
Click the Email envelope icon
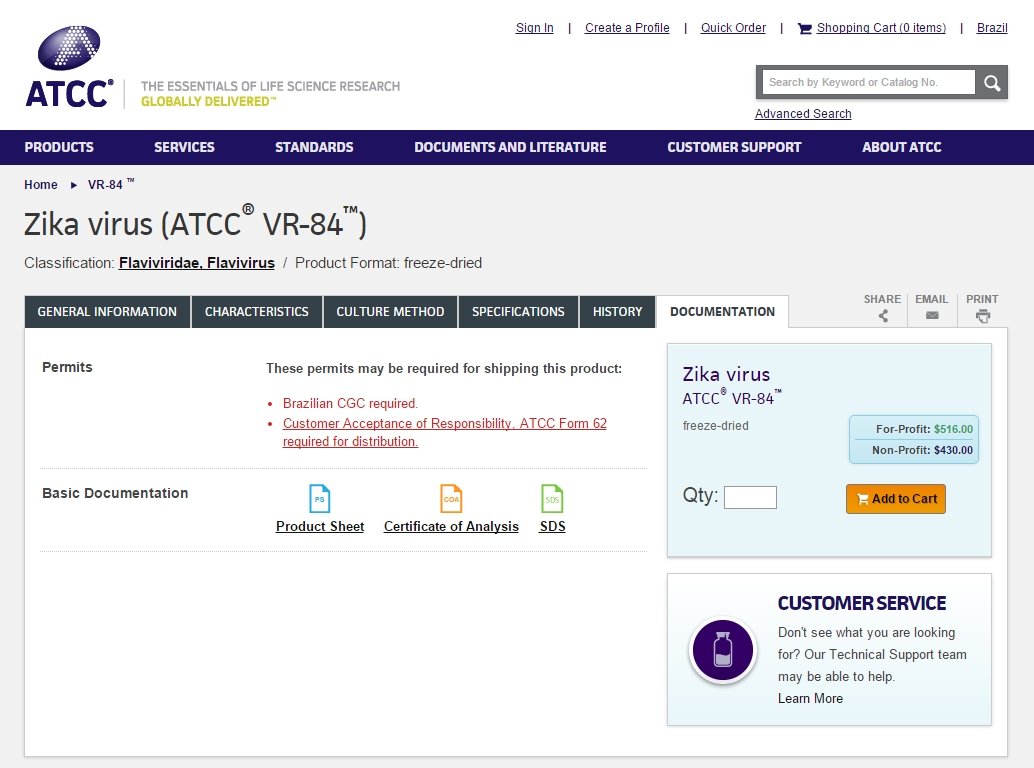932,315
